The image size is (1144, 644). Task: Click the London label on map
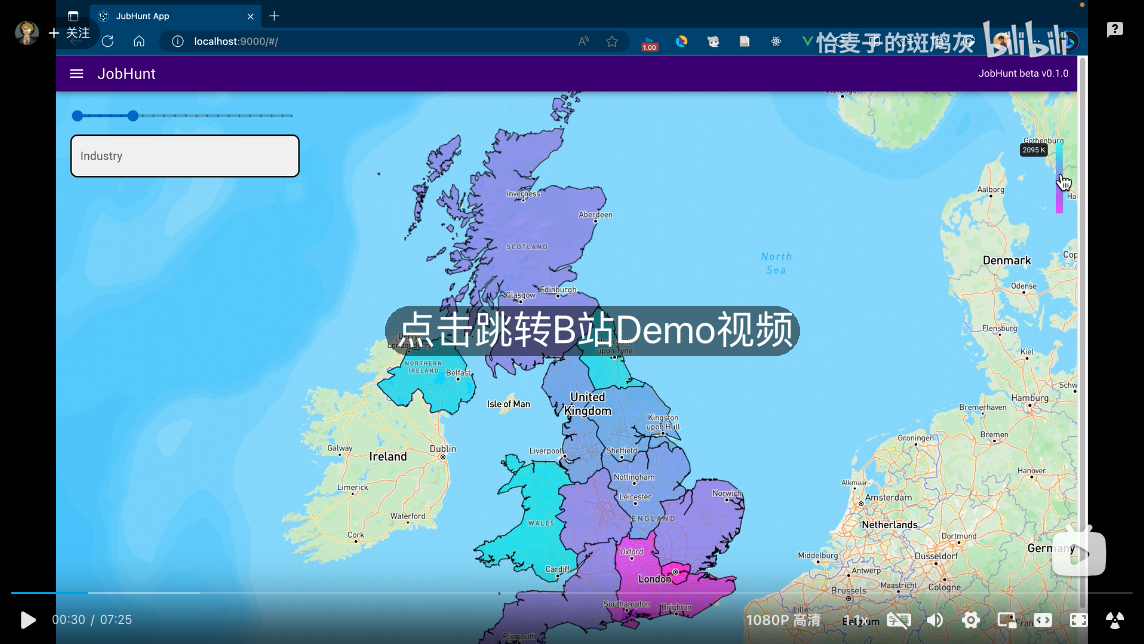click(x=654, y=579)
